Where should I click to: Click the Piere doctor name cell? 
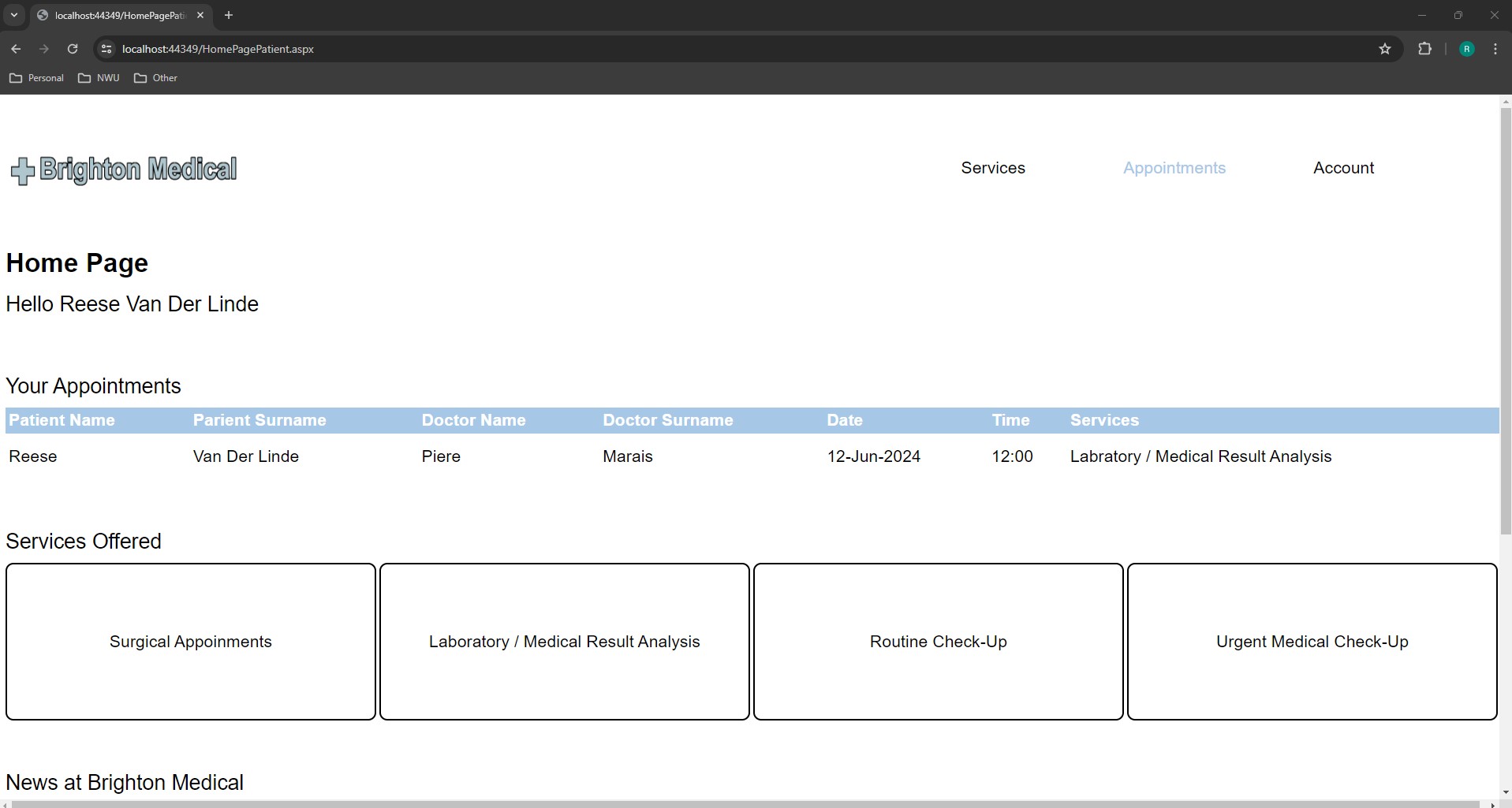[x=441, y=456]
